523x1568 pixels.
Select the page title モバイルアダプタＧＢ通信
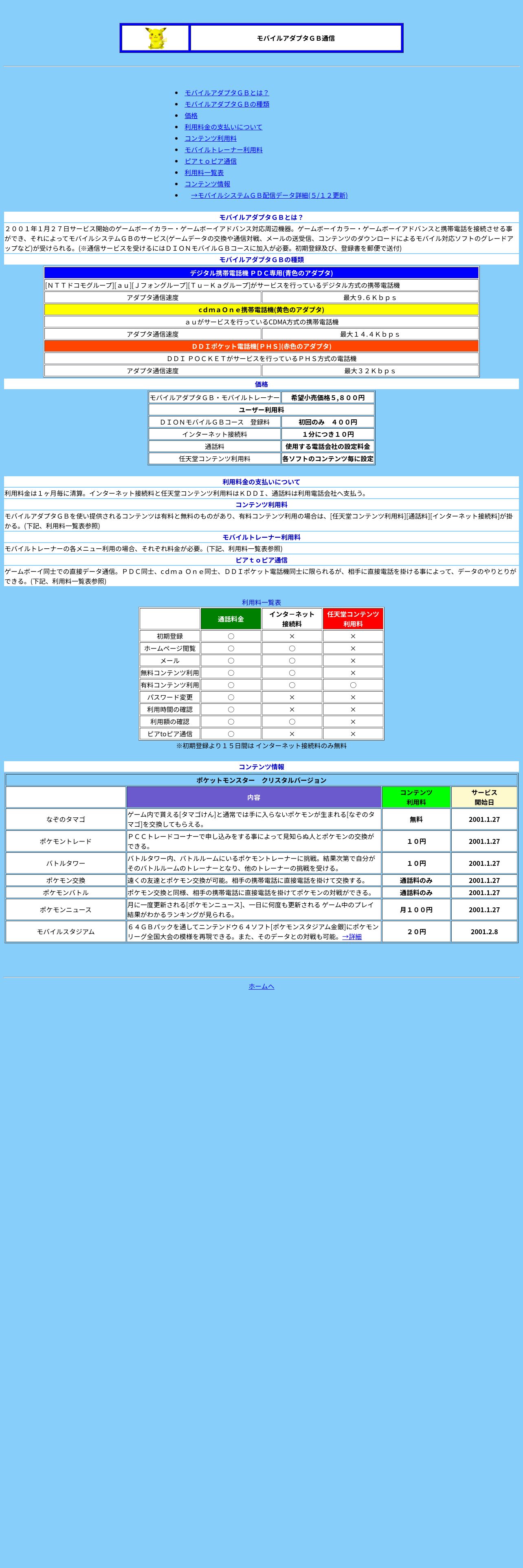[x=296, y=38]
